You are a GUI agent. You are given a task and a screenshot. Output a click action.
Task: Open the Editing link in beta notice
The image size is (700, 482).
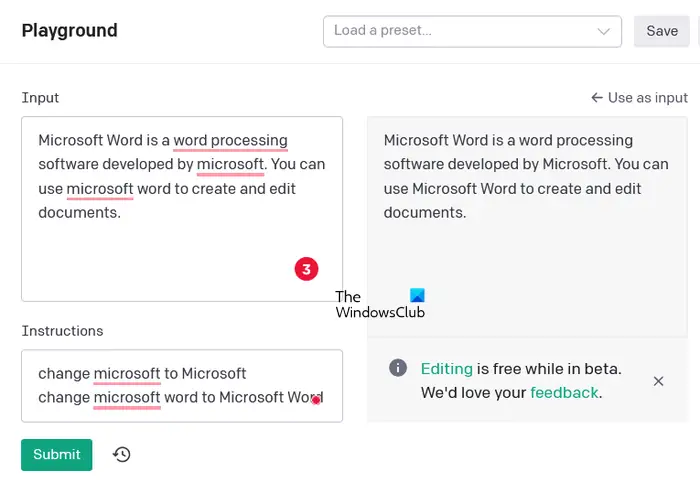446,369
